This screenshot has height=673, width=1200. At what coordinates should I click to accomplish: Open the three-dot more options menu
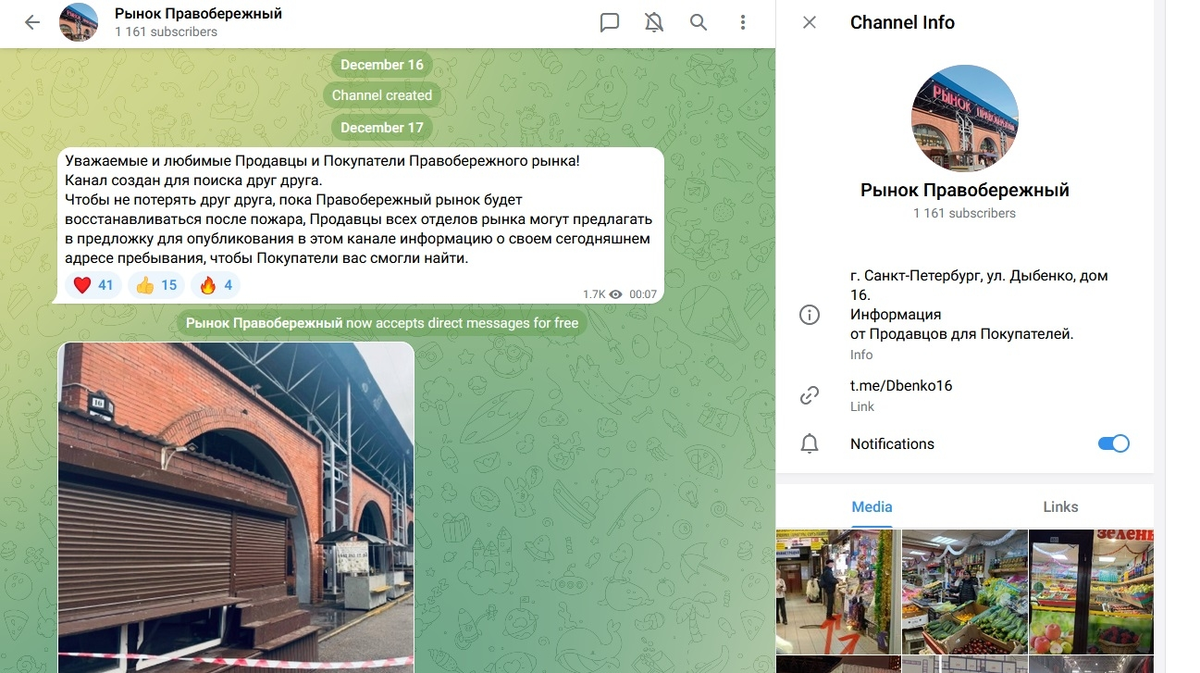(x=742, y=22)
